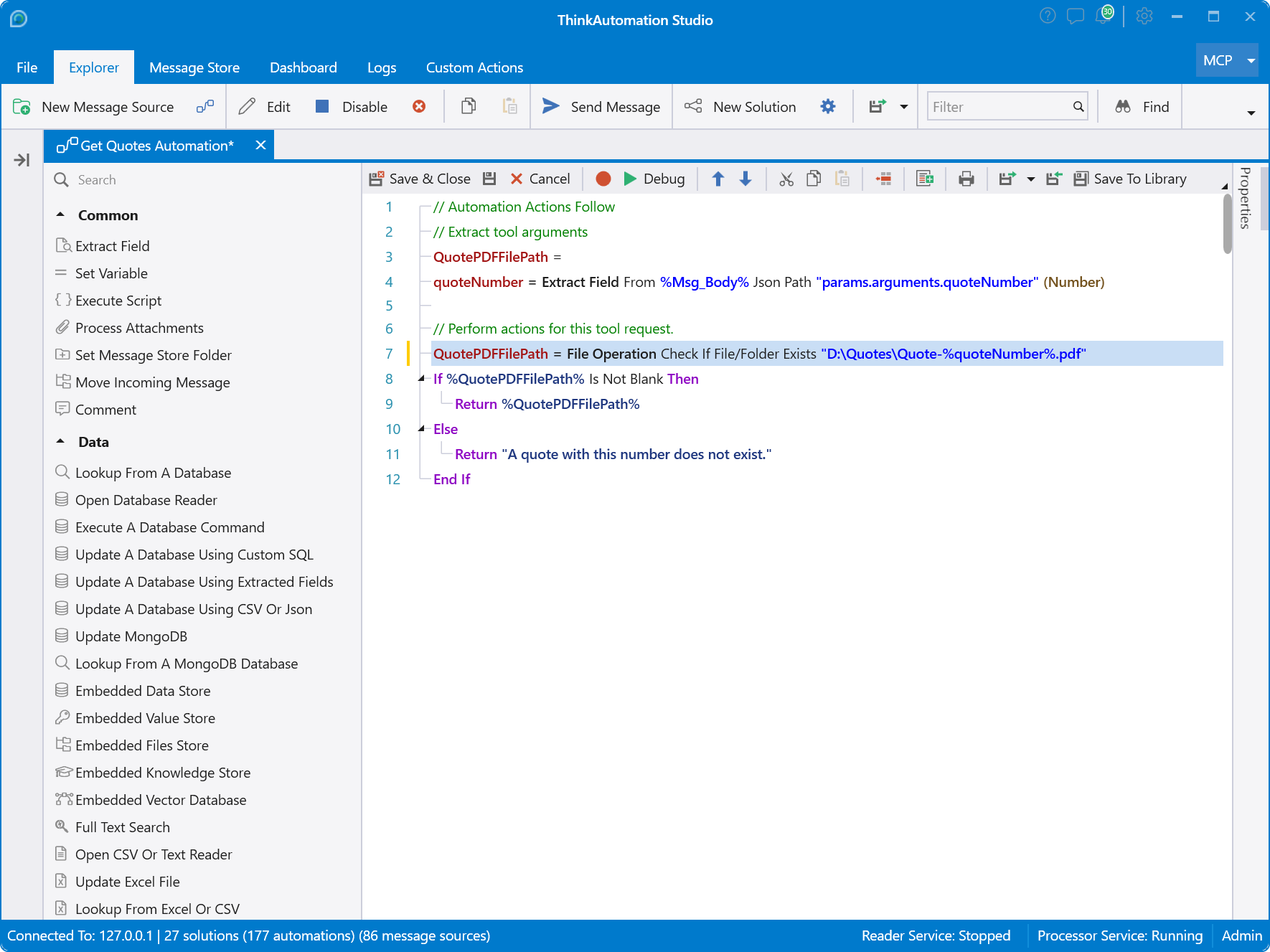The image size is (1270, 952).
Task: Open notifications bell with 30 badge
Action: 1104,16
